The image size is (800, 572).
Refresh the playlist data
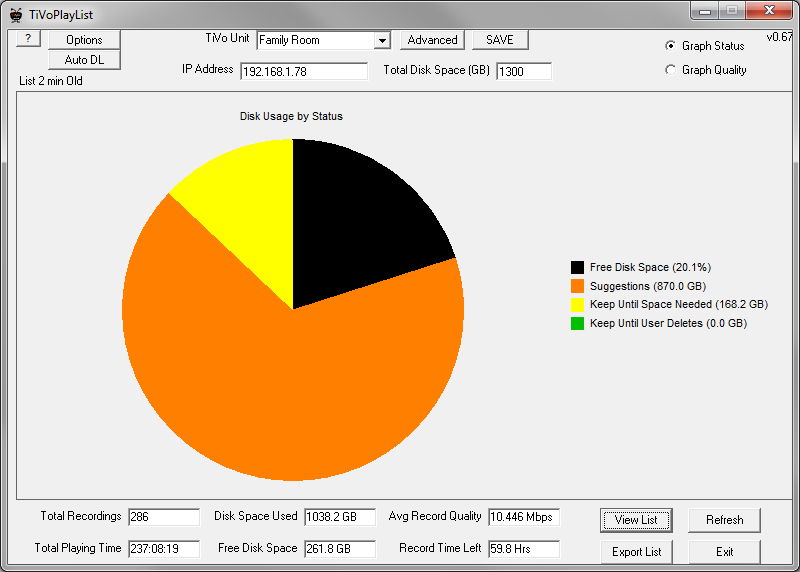coord(724,520)
